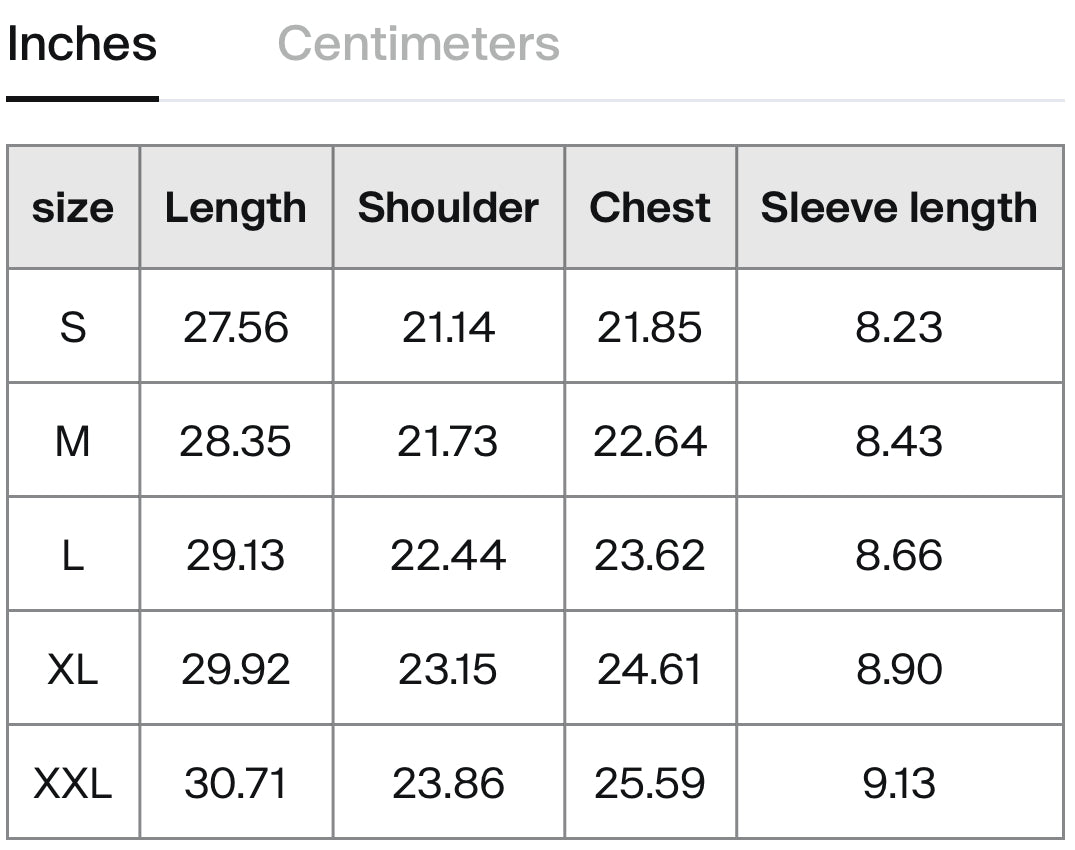This screenshot has height=850, width=1075.
Task: Select the L size row label
Action: pyautogui.click(x=73, y=555)
